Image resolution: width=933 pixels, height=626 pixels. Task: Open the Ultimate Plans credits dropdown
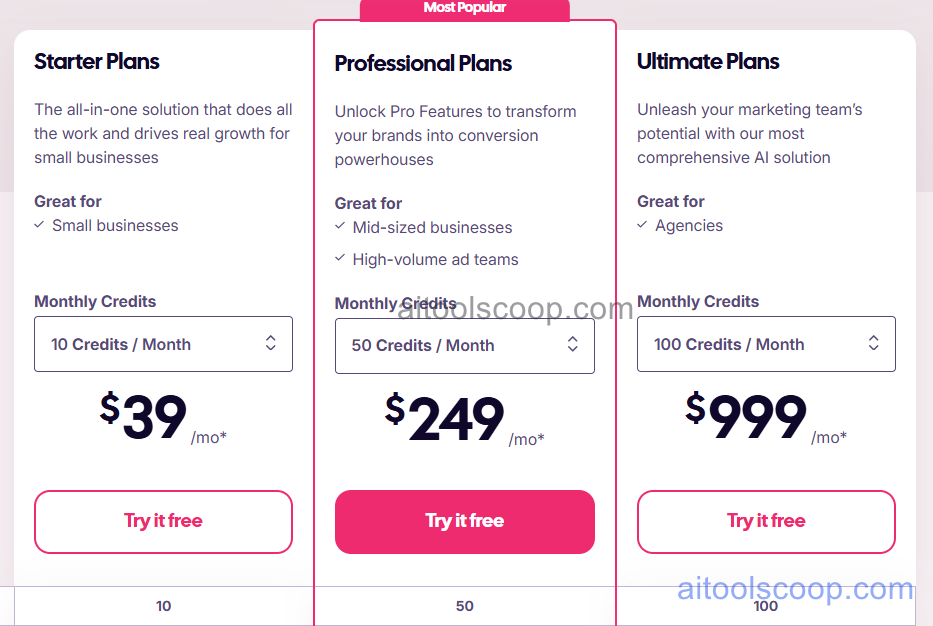pos(766,344)
